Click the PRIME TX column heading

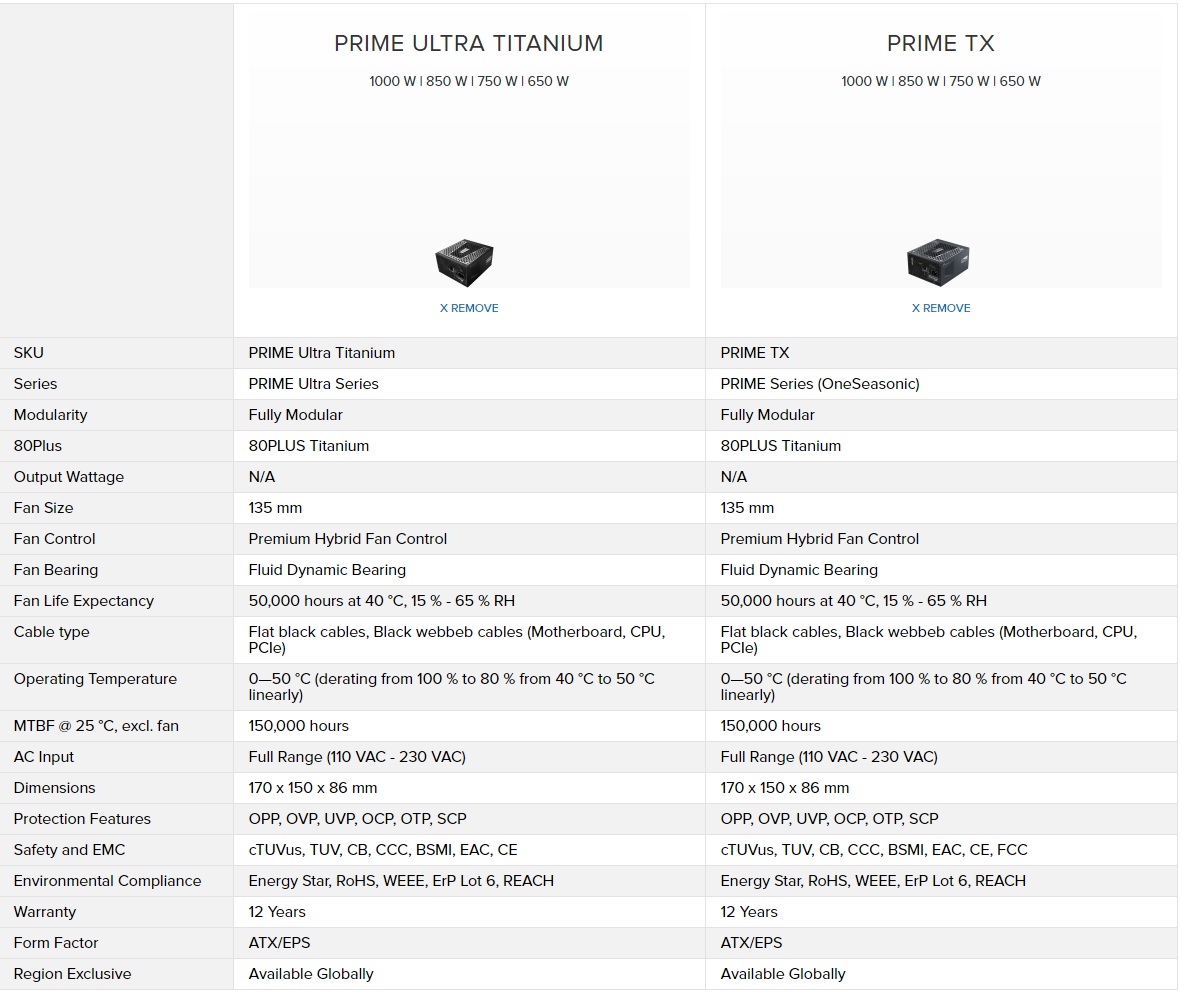[x=941, y=44]
